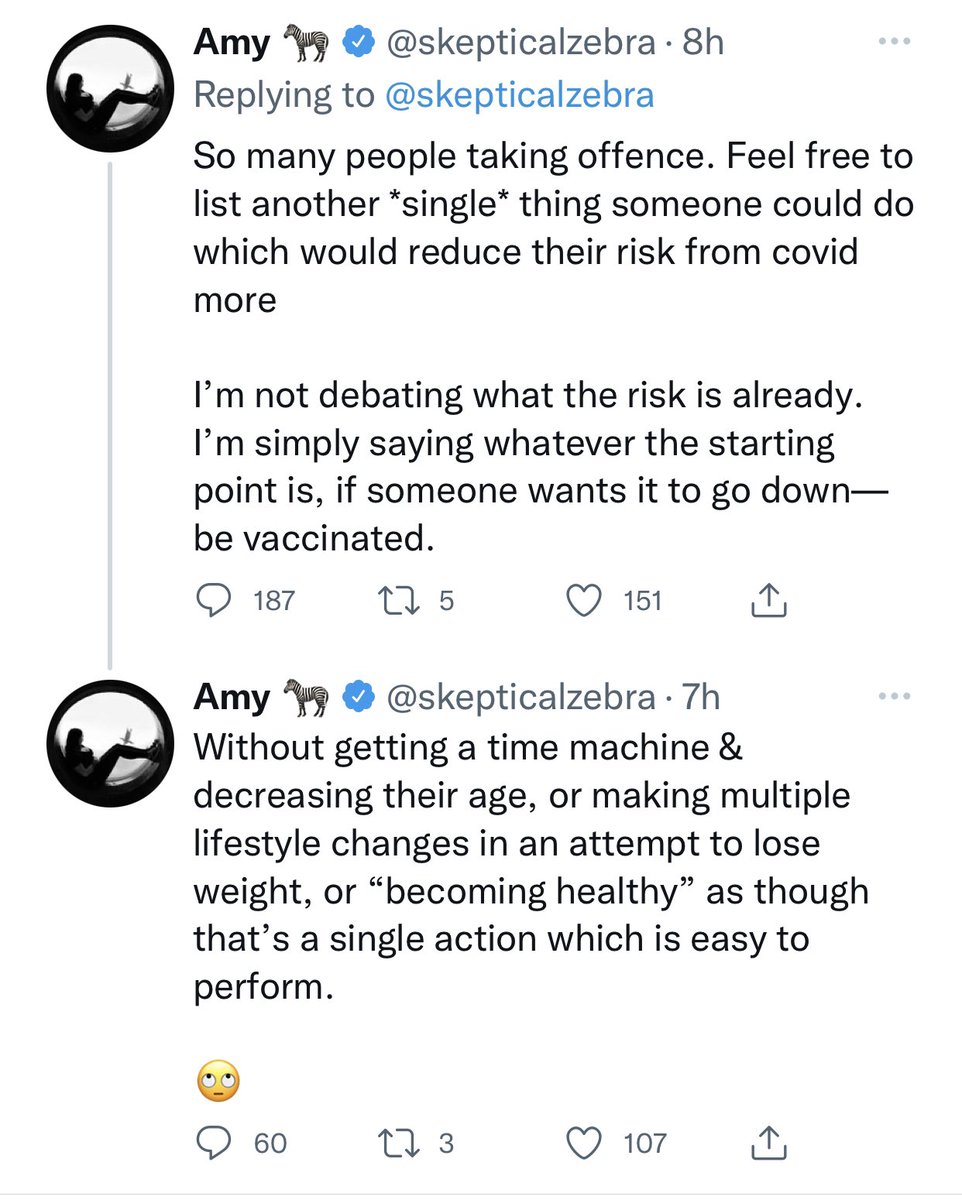The height and width of the screenshot is (1200, 962).
Task: Click the 8h timestamp on first tweet
Action: (x=703, y=43)
